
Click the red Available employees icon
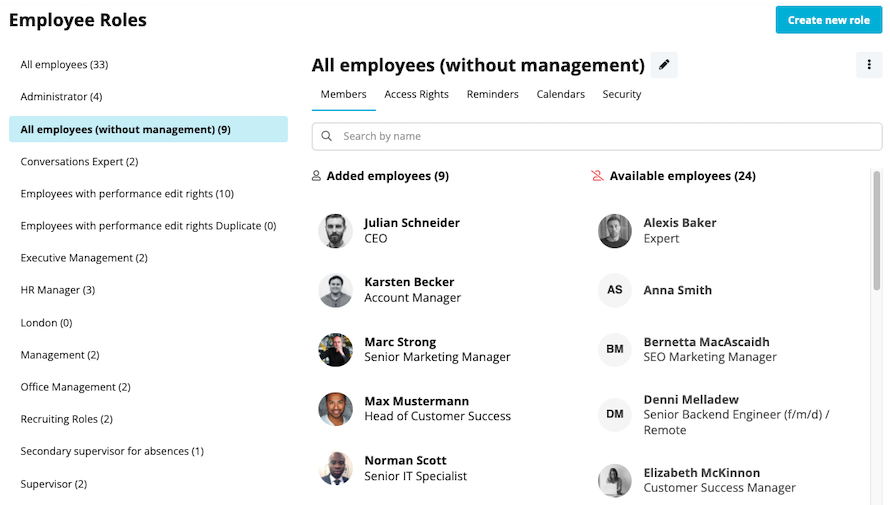click(x=597, y=176)
